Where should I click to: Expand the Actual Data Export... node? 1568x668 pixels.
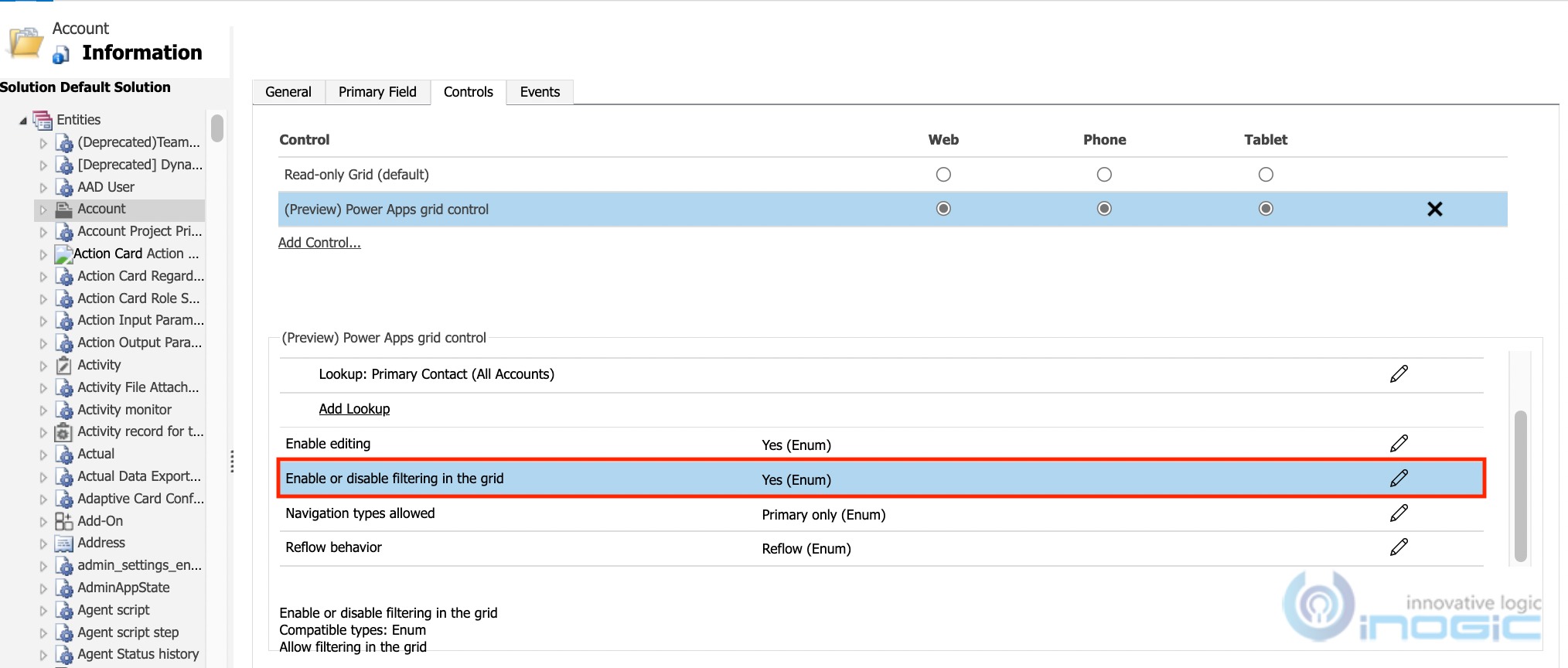click(x=43, y=477)
